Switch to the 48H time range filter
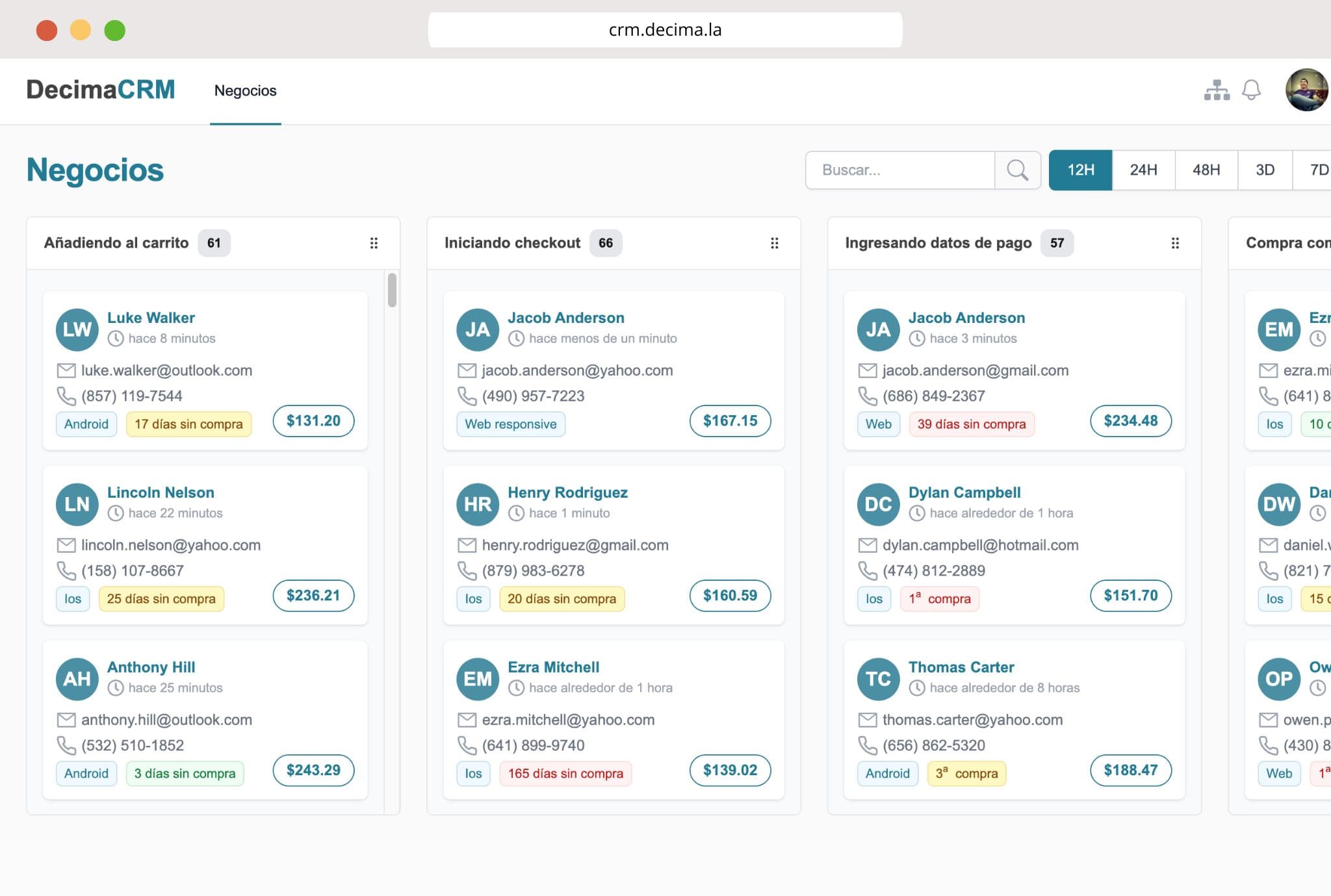The image size is (1331, 896). click(1206, 170)
